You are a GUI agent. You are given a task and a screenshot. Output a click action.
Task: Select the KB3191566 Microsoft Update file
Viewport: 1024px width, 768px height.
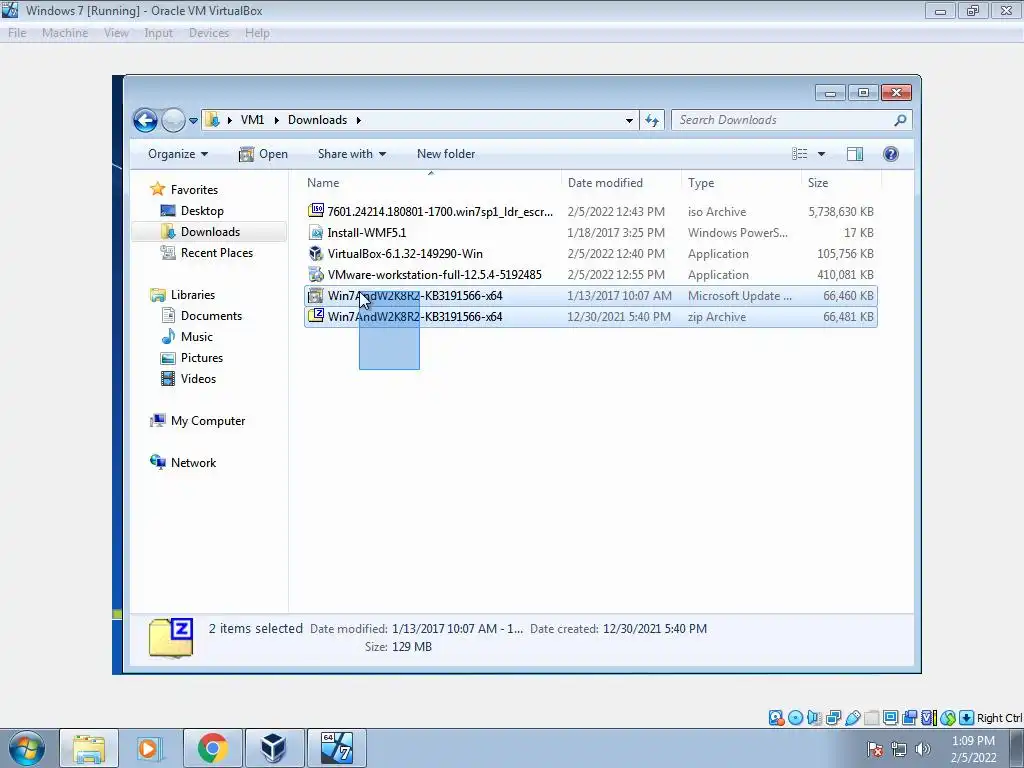pyautogui.click(x=590, y=296)
